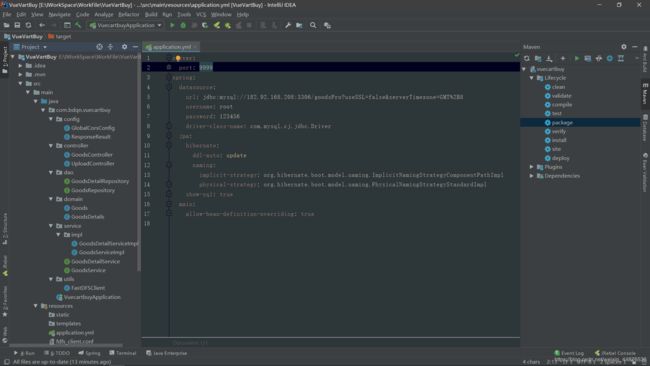Image resolution: width=650 pixels, height=366 pixels.
Task: Open the Build menu
Action: click(x=151, y=15)
